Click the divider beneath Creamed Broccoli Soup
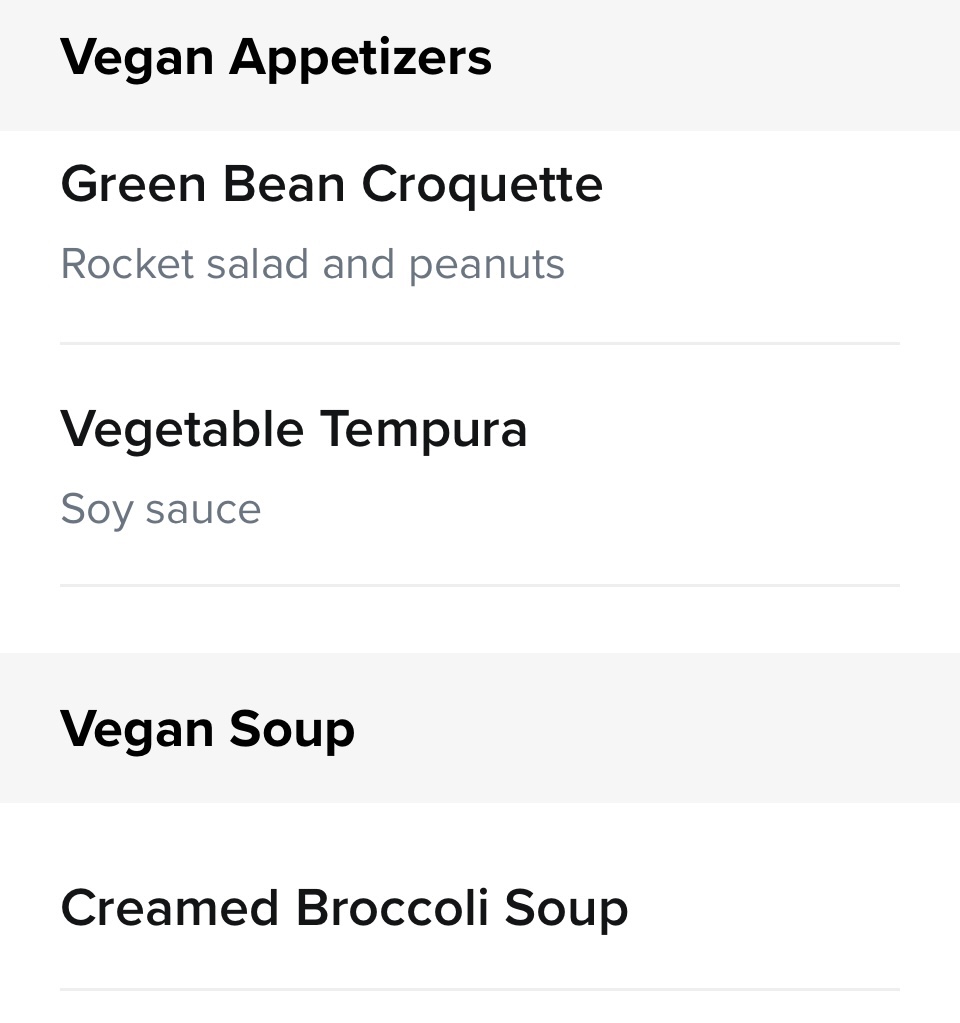 [x=480, y=990]
